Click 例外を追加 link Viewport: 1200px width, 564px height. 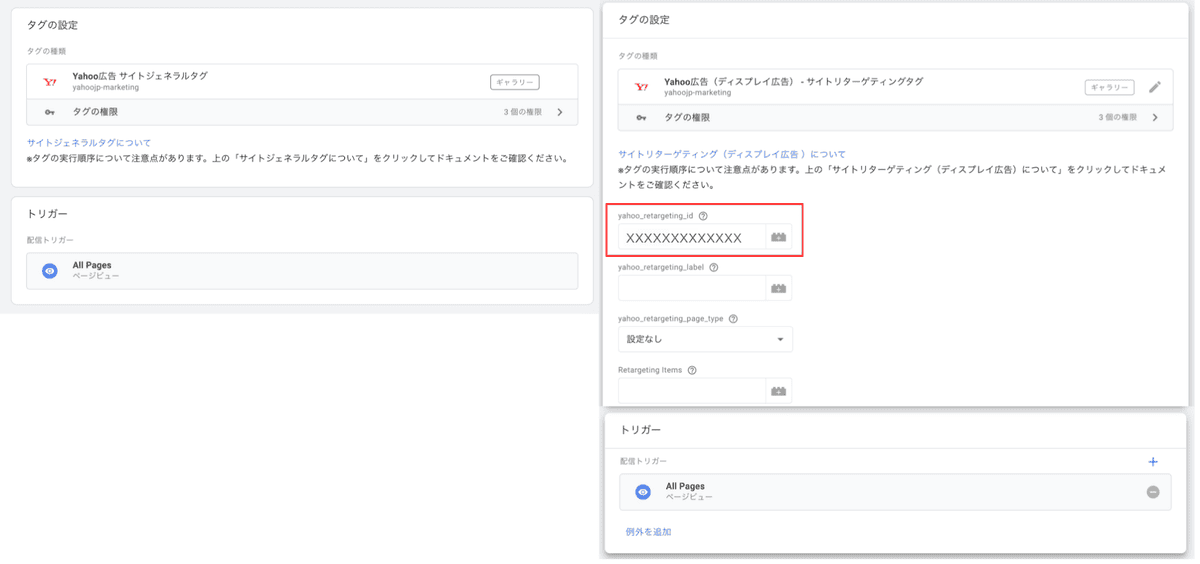(648, 532)
